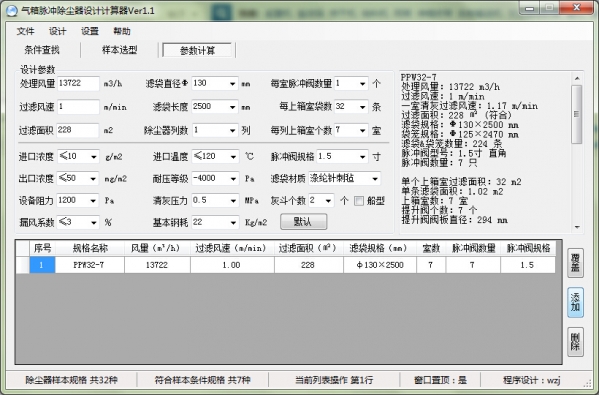The width and height of the screenshot is (599, 395).
Task: Click the 过滤风速 input field
Action: point(78,107)
